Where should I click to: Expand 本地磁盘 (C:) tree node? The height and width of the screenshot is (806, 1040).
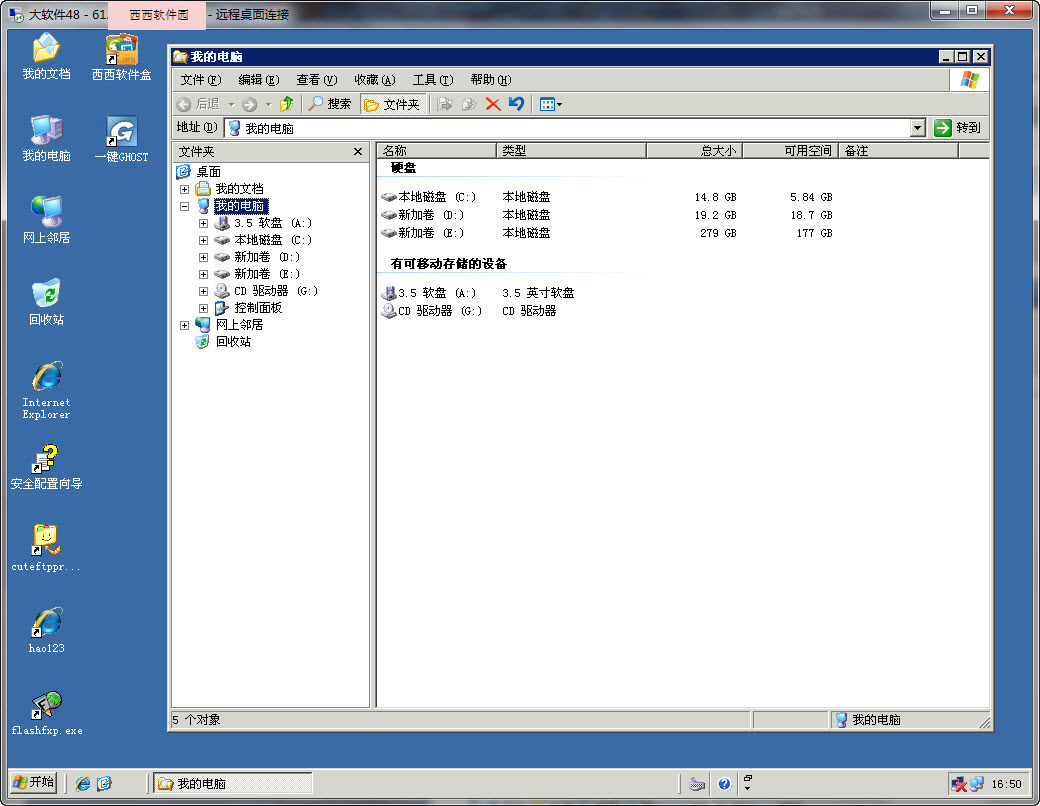tap(204, 240)
